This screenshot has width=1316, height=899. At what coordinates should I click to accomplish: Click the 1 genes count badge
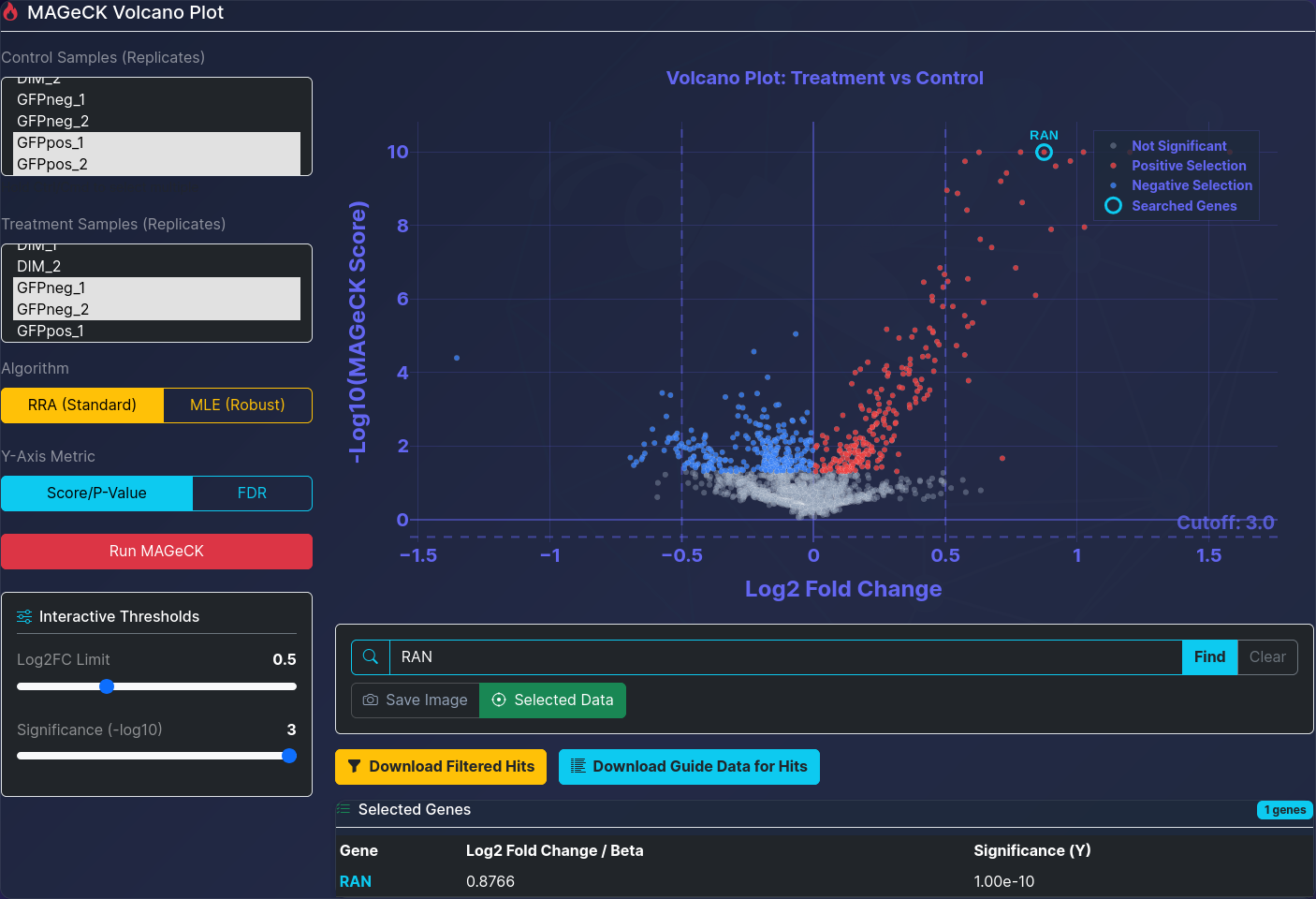(1285, 810)
